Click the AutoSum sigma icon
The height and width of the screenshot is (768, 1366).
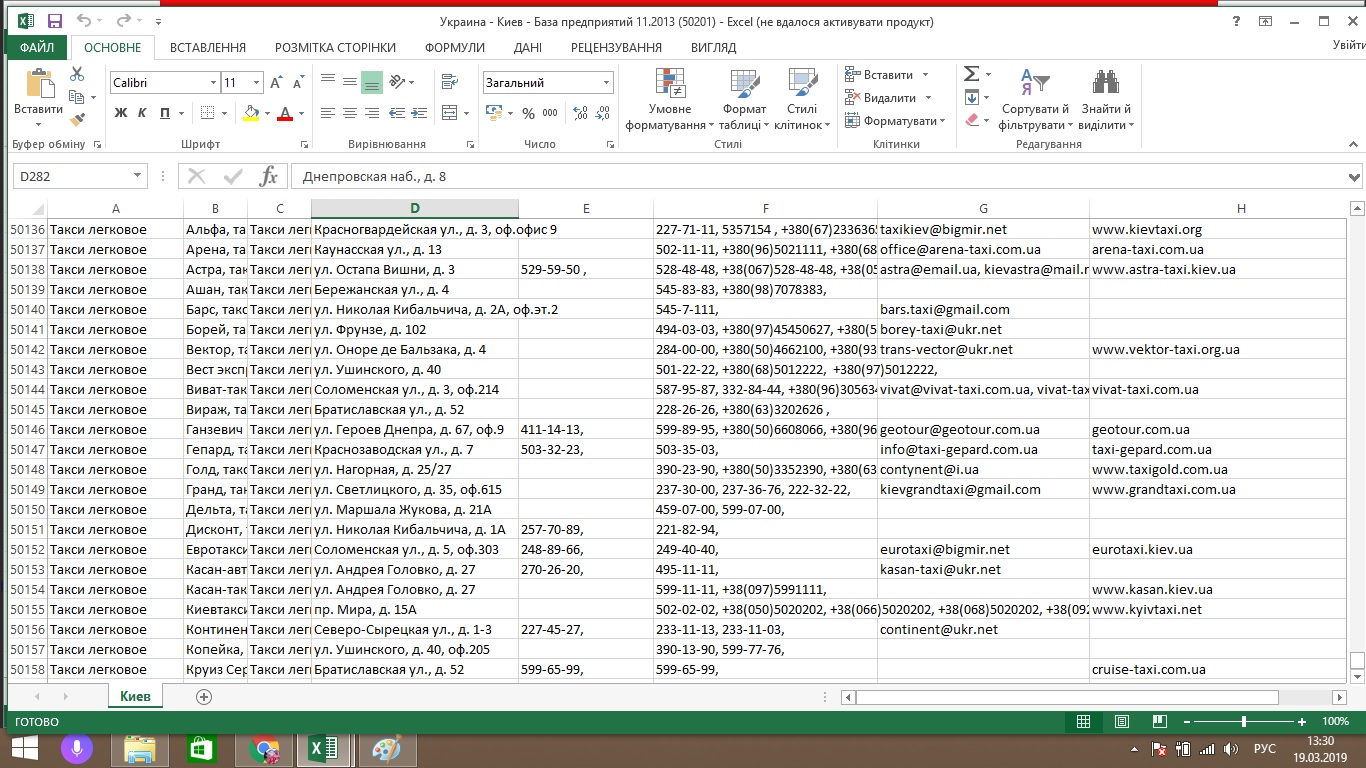[971, 75]
